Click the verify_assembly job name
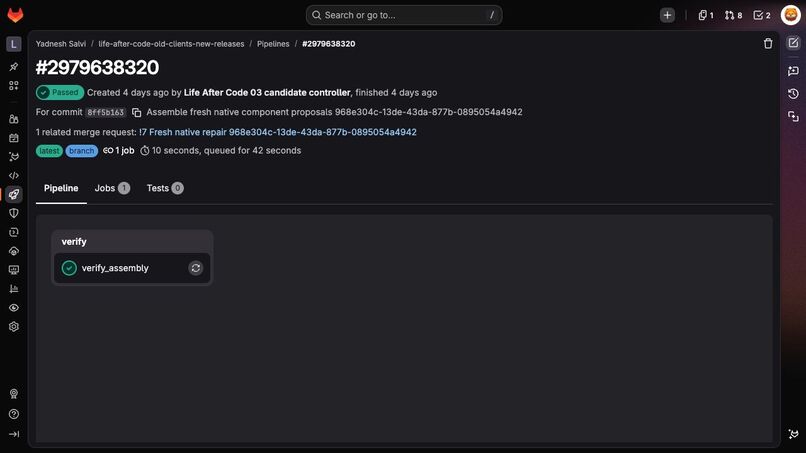 [115, 268]
